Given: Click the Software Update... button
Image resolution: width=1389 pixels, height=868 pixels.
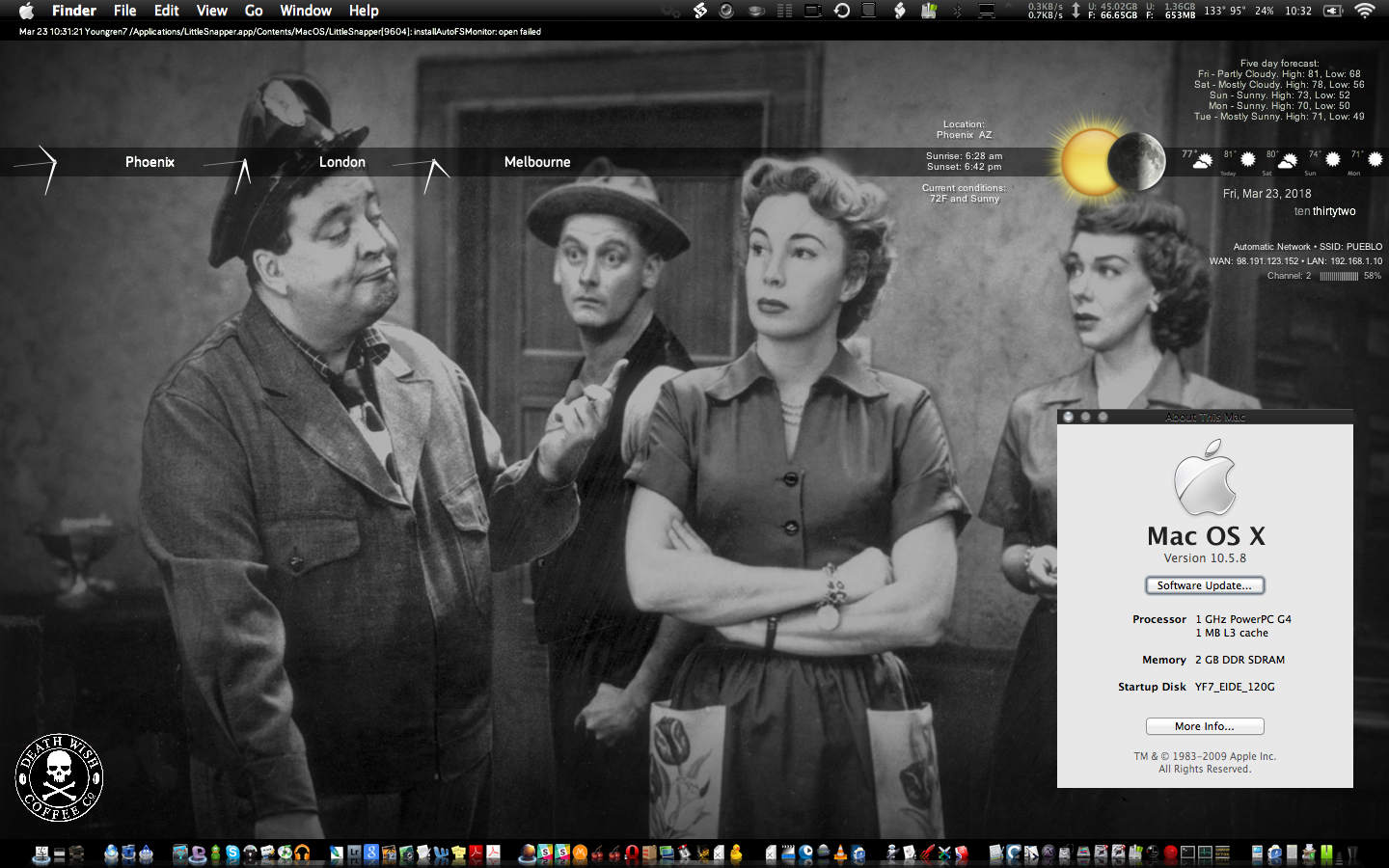Looking at the screenshot, I should 1205,585.
